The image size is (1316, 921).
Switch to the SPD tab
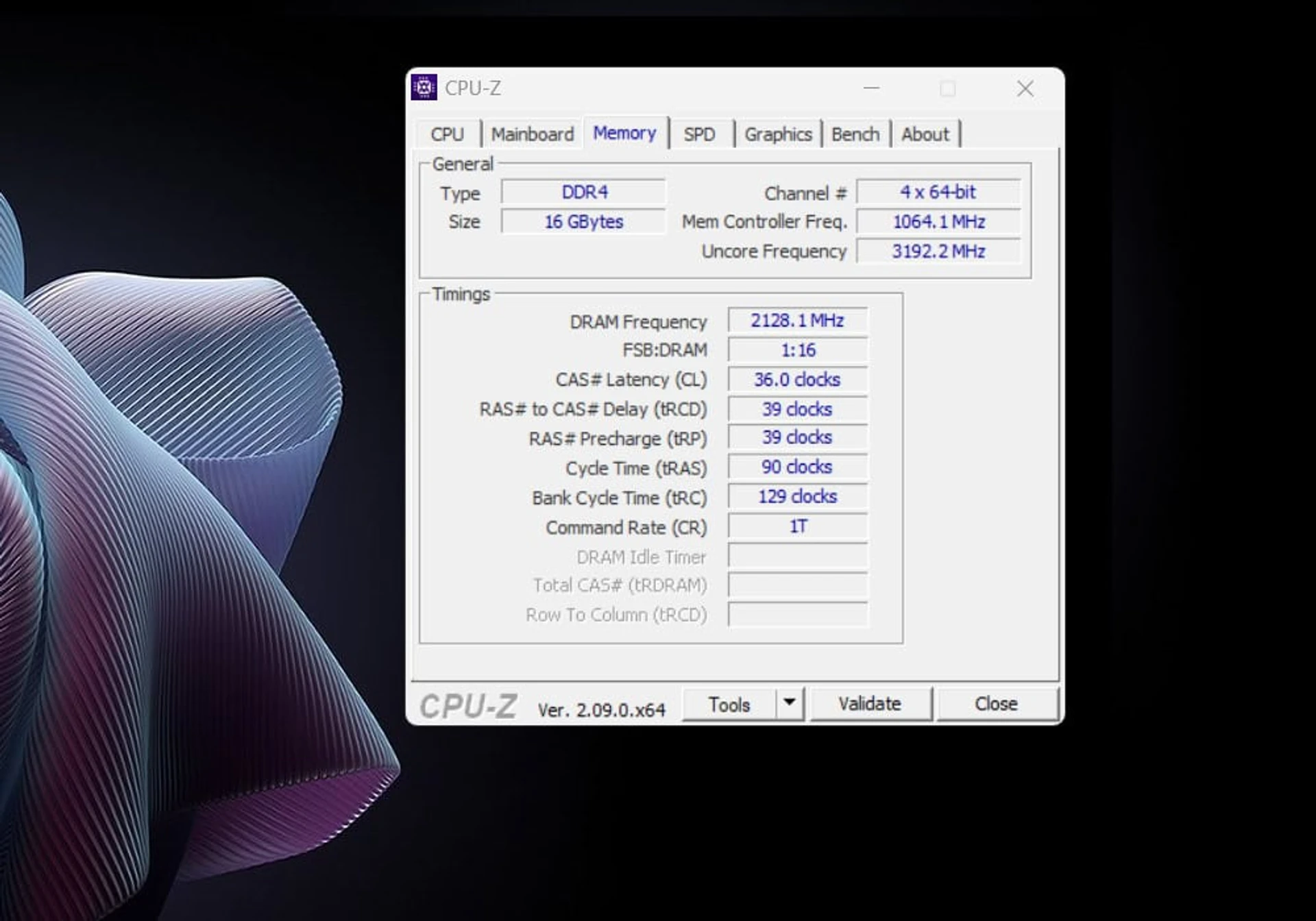[699, 134]
